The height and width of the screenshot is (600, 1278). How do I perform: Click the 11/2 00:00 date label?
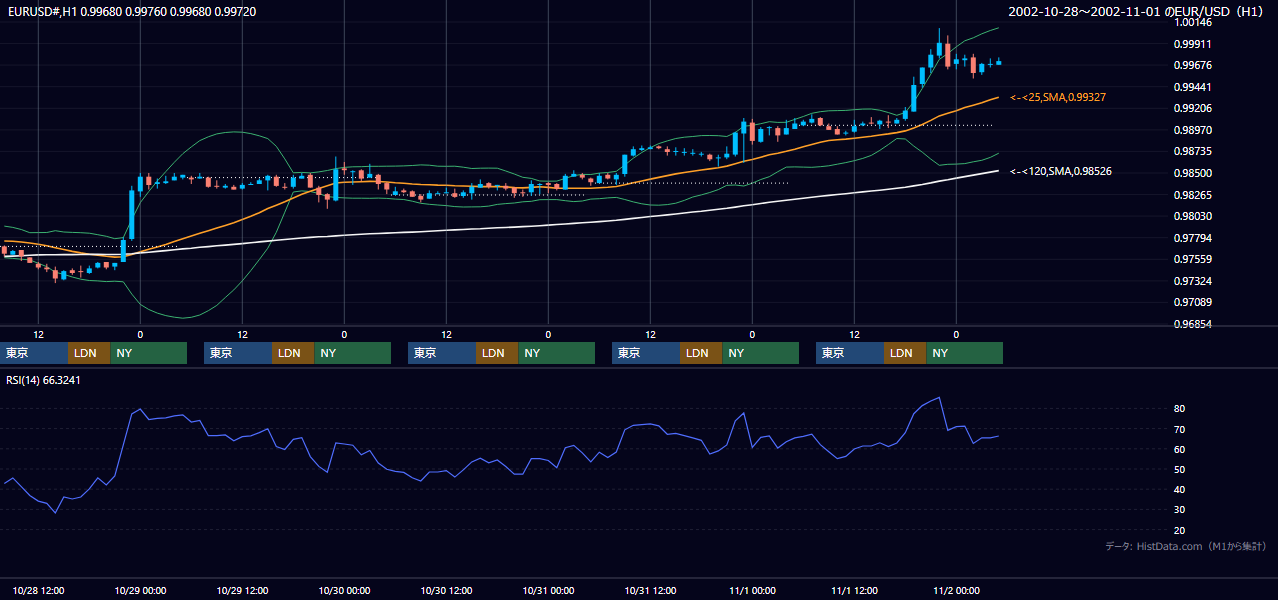click(957, 590)
